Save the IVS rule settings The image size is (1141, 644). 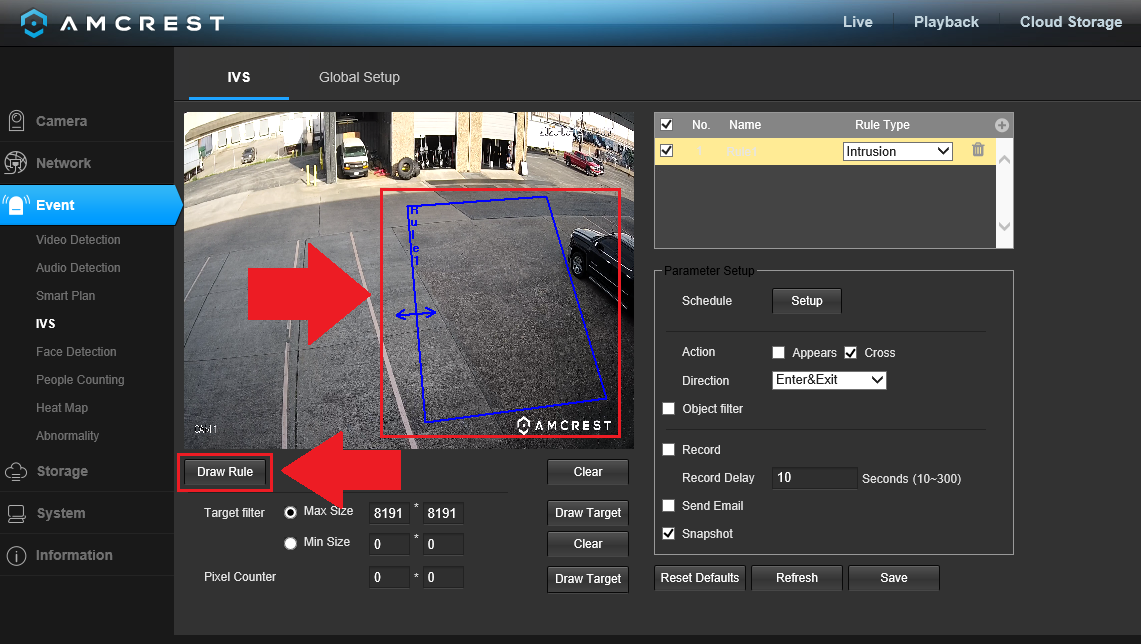point(894,578)
